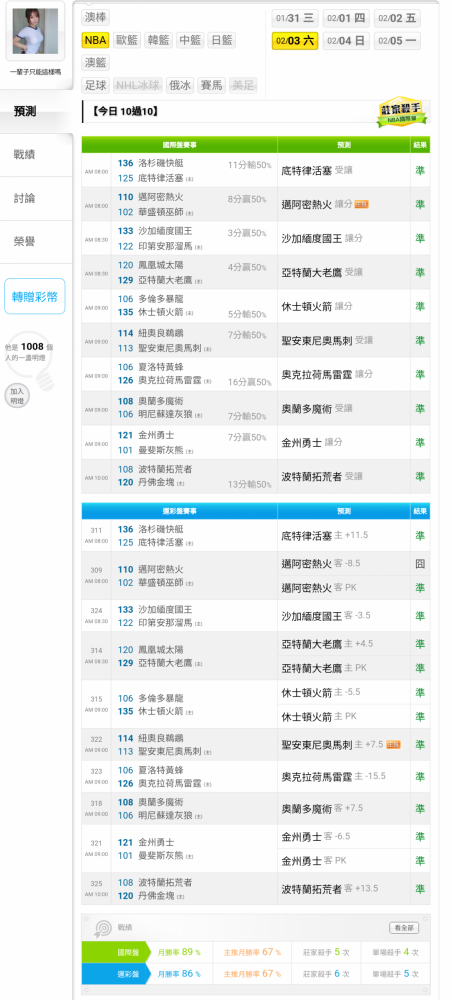Open the 賽馬 tab
Viewport: 452px width, 1000px height.
point(210,85)
